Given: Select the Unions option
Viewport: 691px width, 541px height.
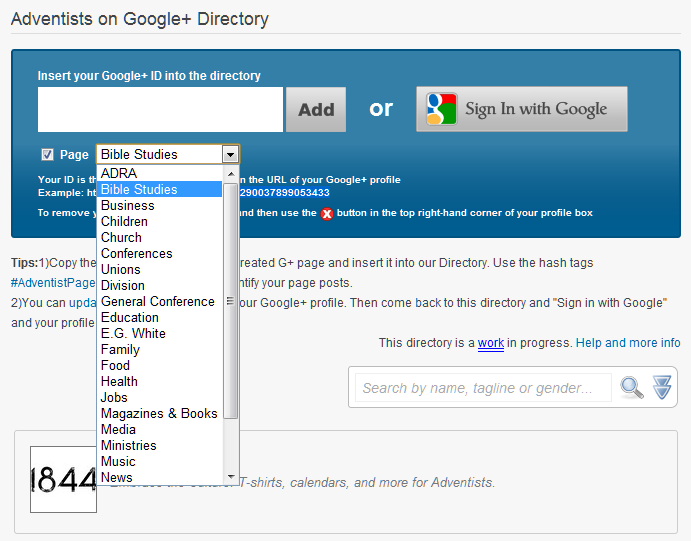Looking at the screenshot, I should pyautogui.click(x=160, y=269).
